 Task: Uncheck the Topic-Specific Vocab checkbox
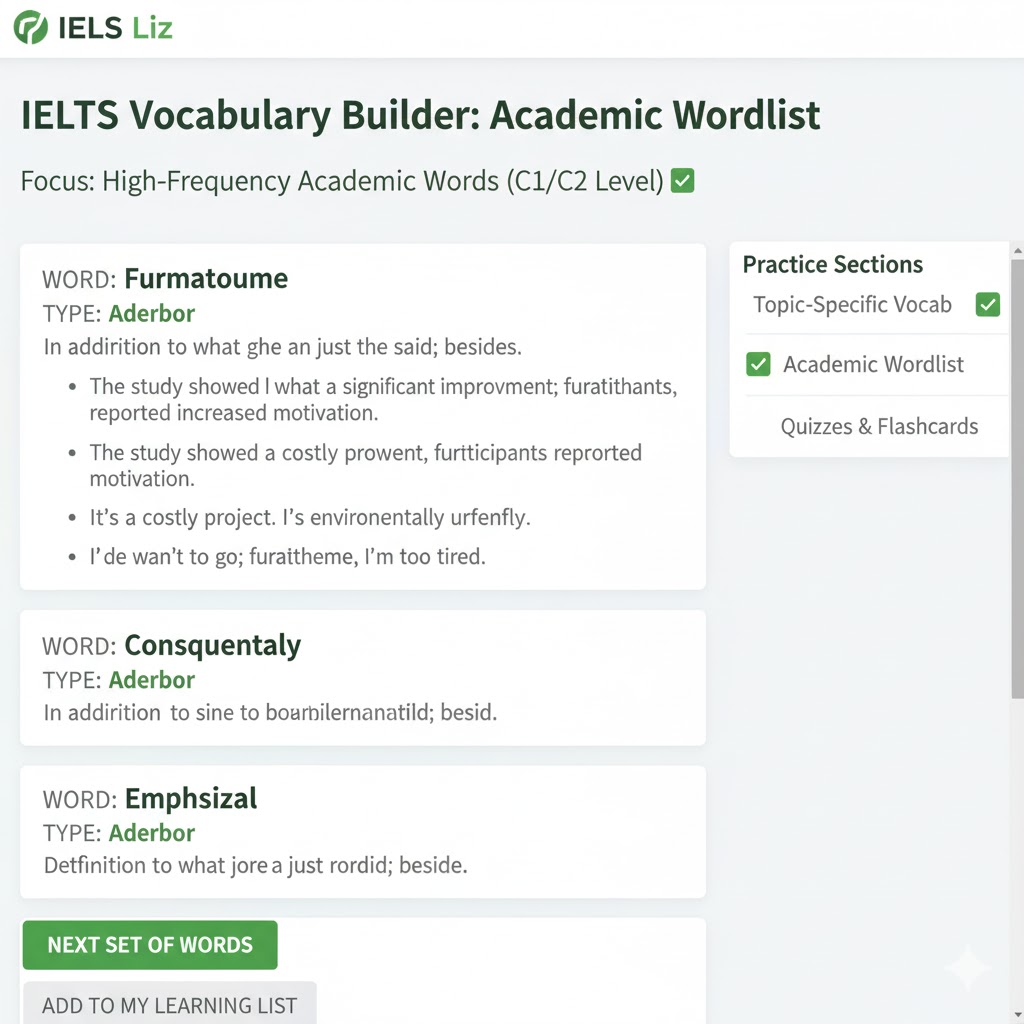coord(987,305)
